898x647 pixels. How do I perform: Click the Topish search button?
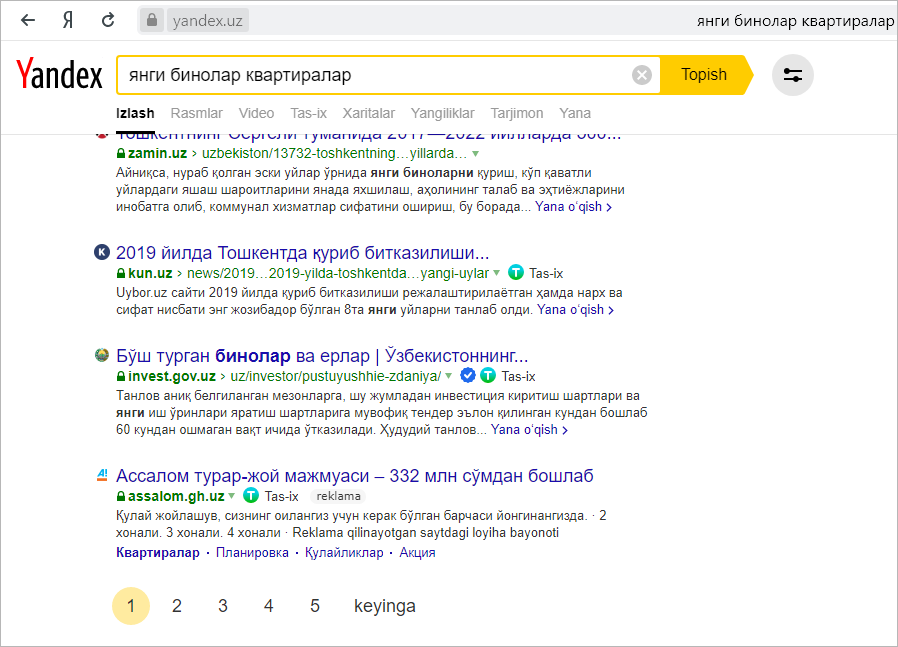point(704,75)
